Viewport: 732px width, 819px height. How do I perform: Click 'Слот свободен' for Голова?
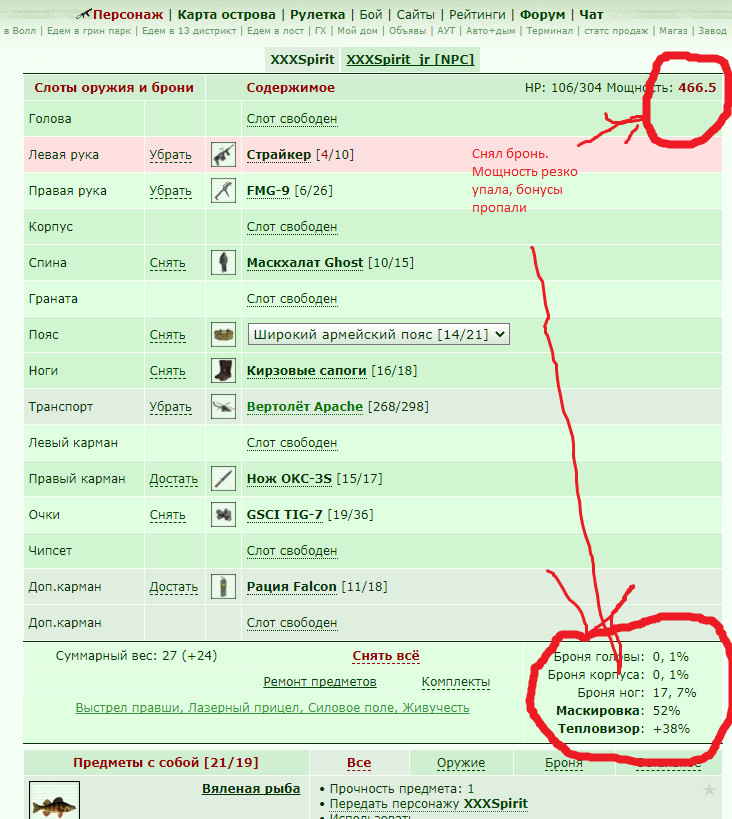coord(292,119)
